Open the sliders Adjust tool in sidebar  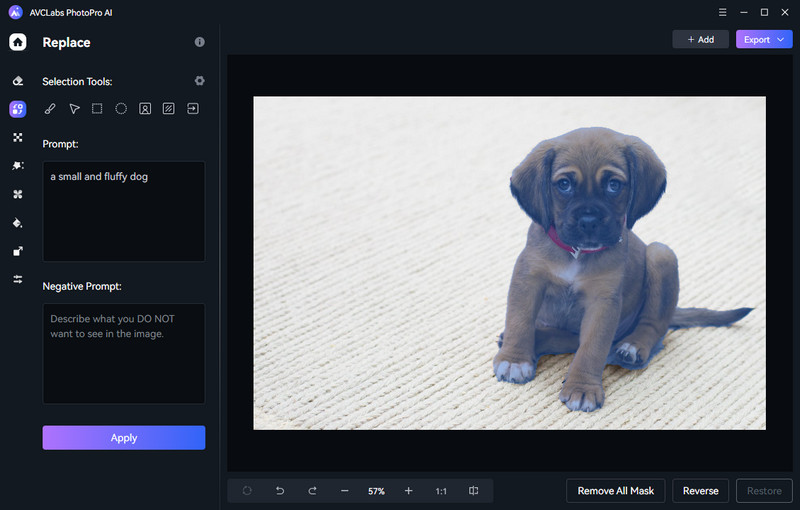pos(18,279)
